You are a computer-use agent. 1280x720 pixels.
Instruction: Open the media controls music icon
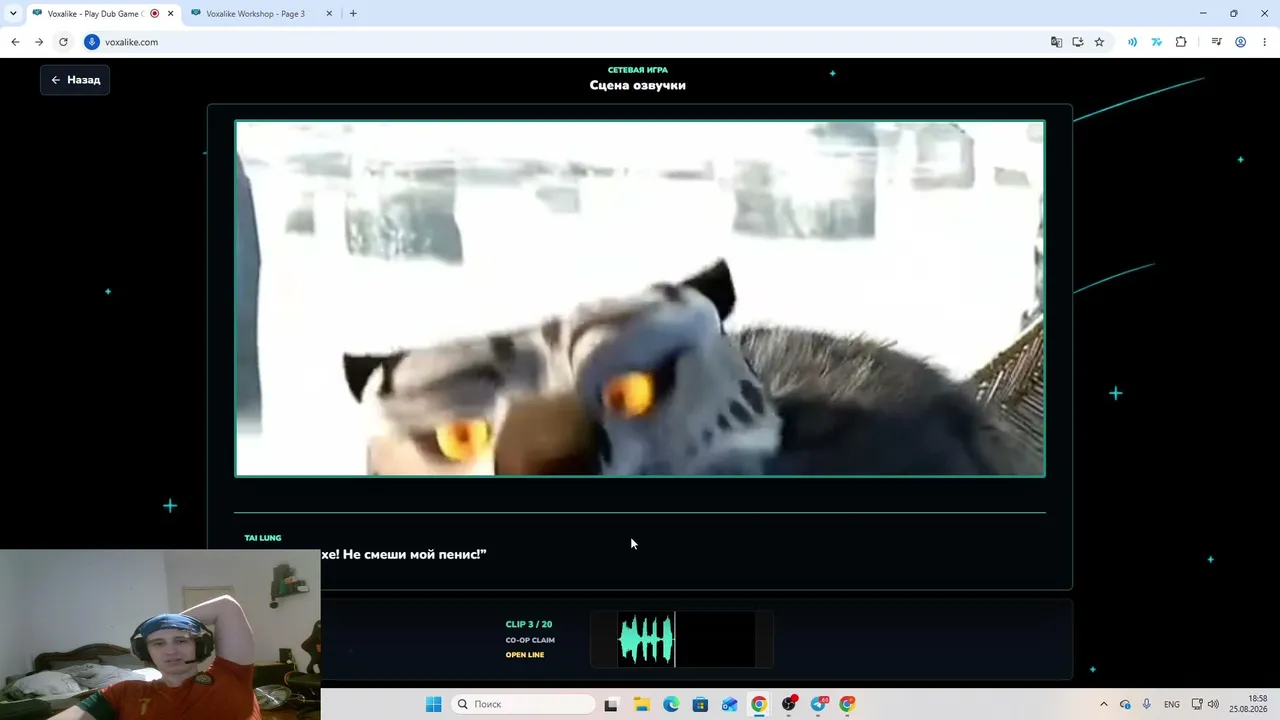(x=1216, y=42)
